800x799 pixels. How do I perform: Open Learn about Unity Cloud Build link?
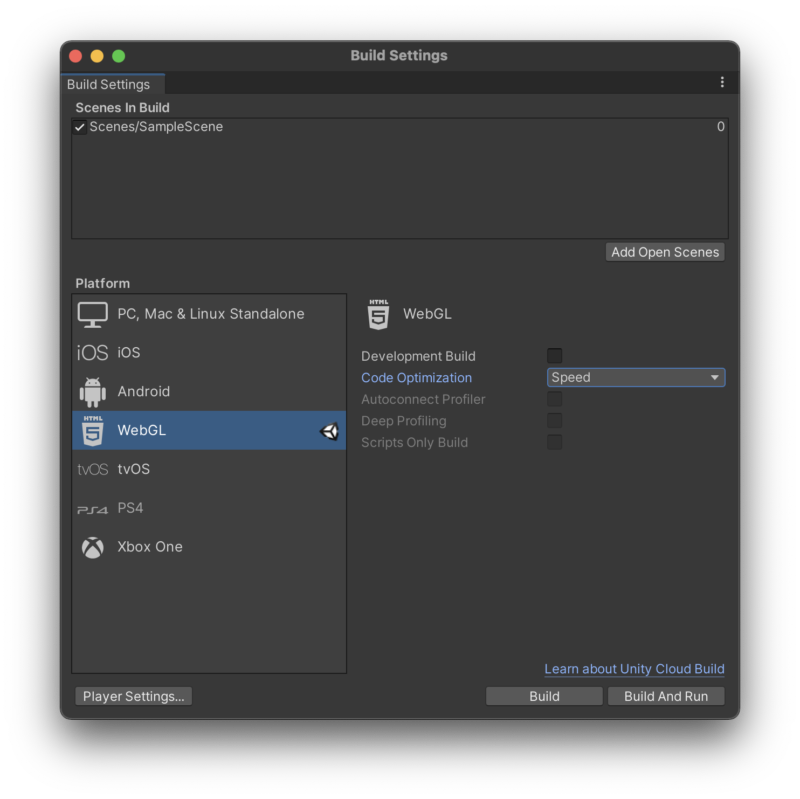pyautogui.click(x=634, y=669)
